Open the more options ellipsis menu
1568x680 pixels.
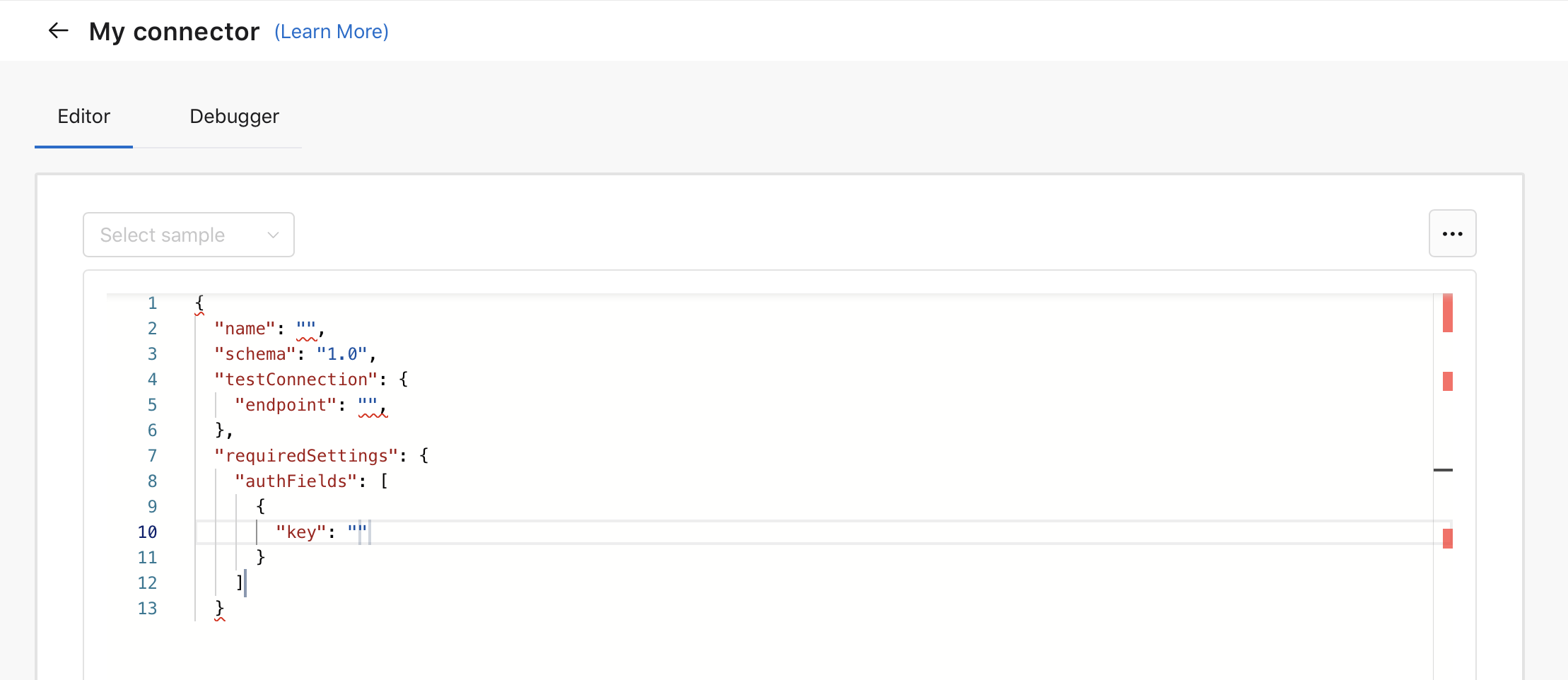1453,233
